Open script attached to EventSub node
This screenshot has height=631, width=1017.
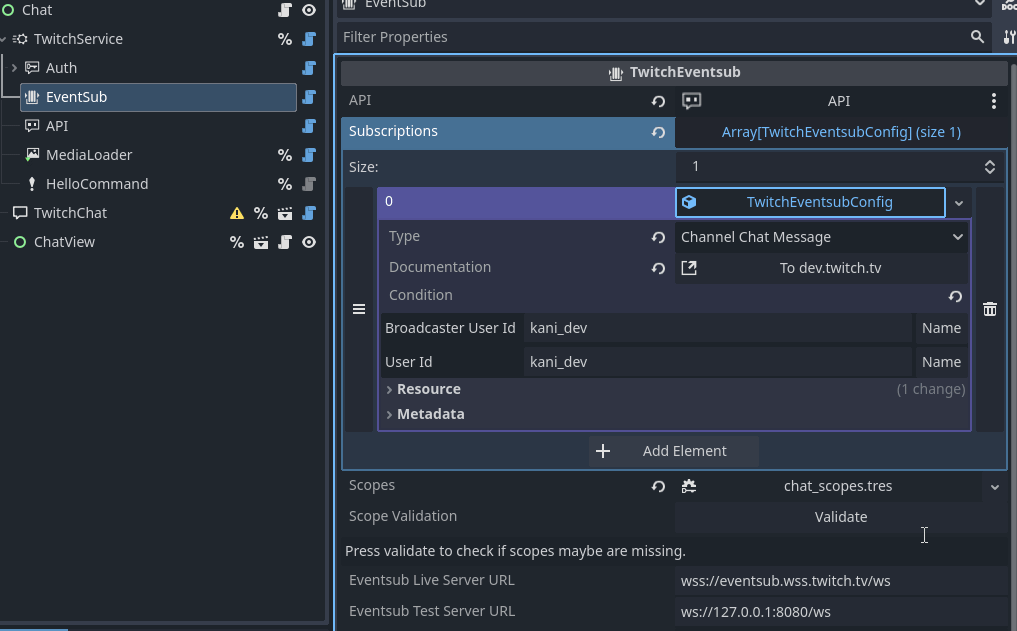click(309, 97)
